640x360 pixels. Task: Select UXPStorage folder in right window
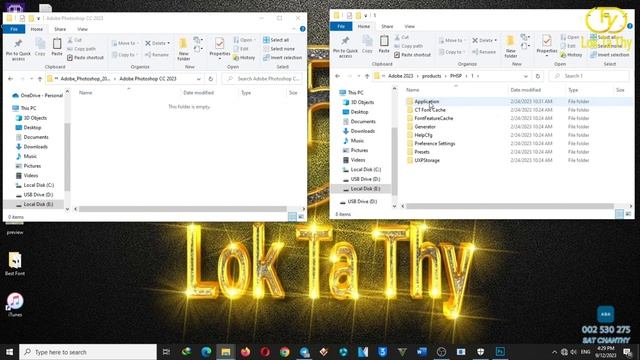(x=427, y=160)
